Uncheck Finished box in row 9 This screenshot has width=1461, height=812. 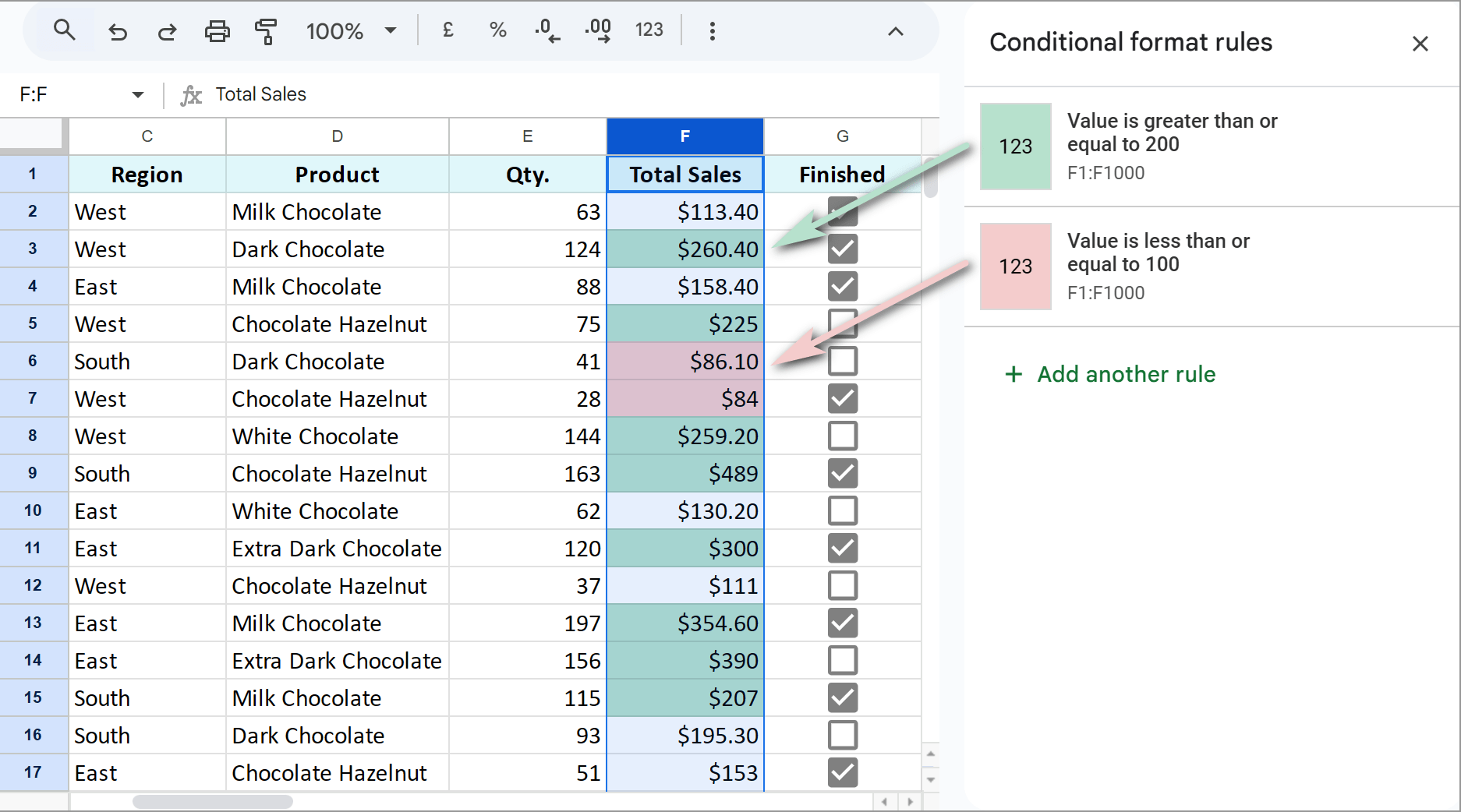pyautogui.click(x=842, y=474)
